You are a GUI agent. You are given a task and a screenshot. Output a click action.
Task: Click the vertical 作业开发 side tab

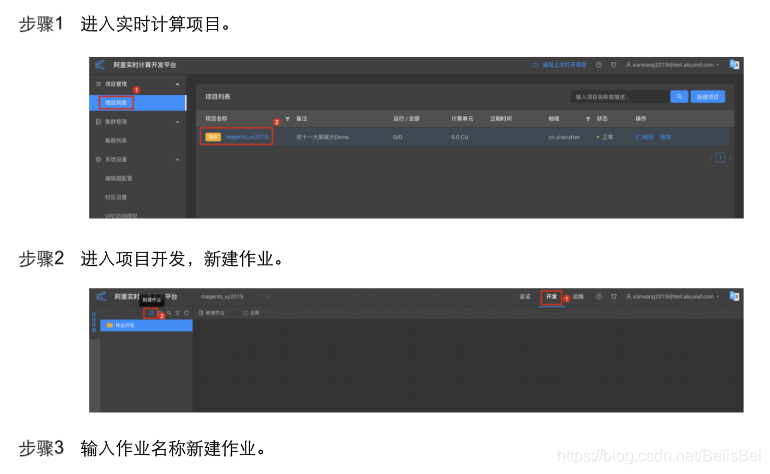[94, 322]
